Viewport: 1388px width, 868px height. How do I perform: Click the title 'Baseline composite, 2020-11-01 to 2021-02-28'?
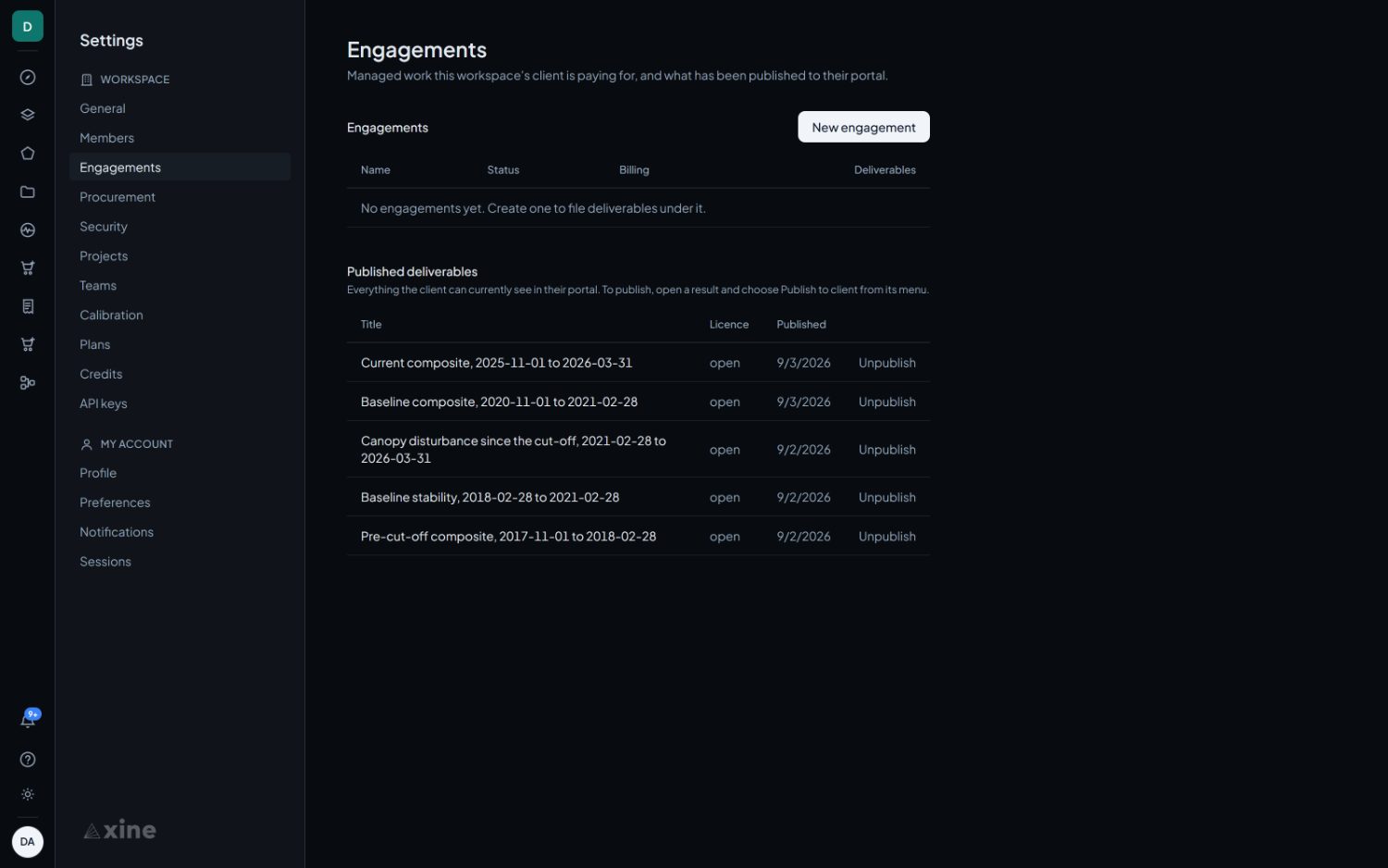point(499,402)
